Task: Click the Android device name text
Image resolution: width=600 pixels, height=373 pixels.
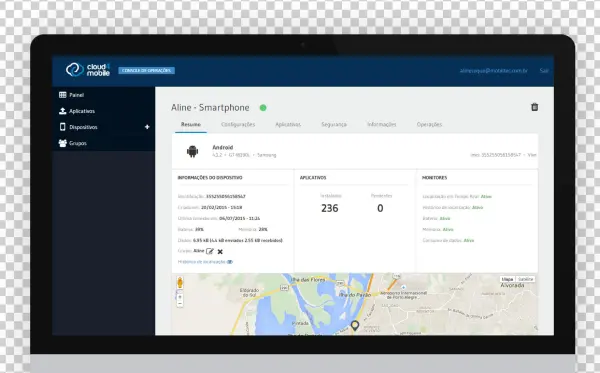Action: coord(223,147)
